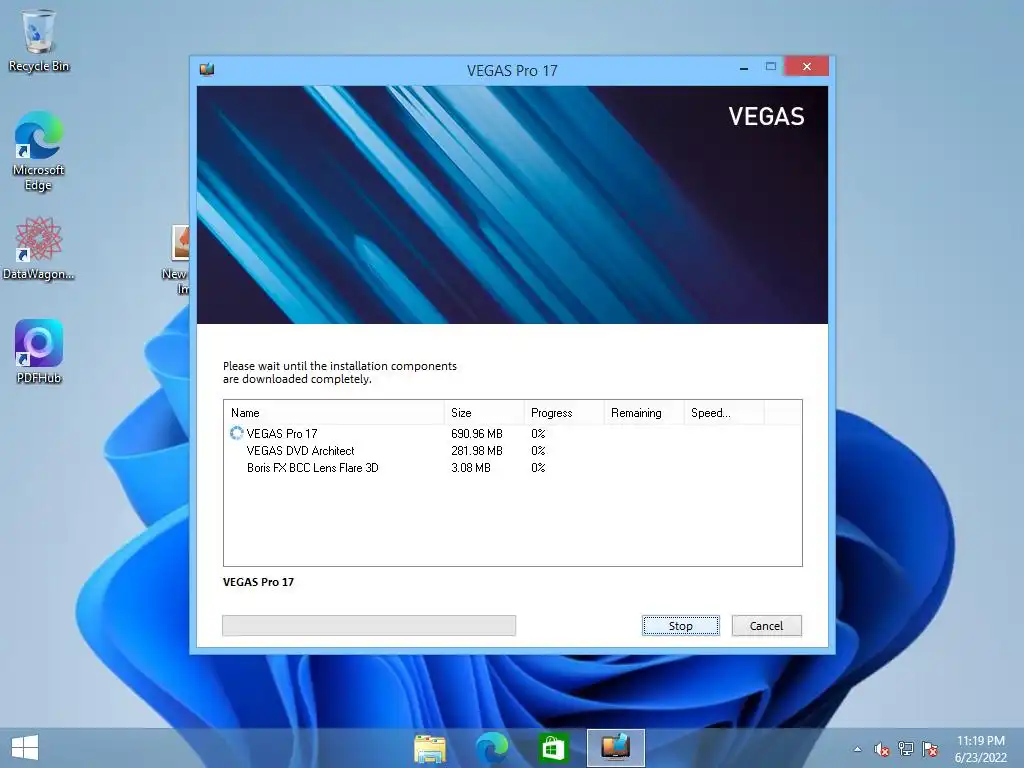Open the Store app from taskbar
The width and height of the screenshot is (1024, 768).
pos(553,748)
